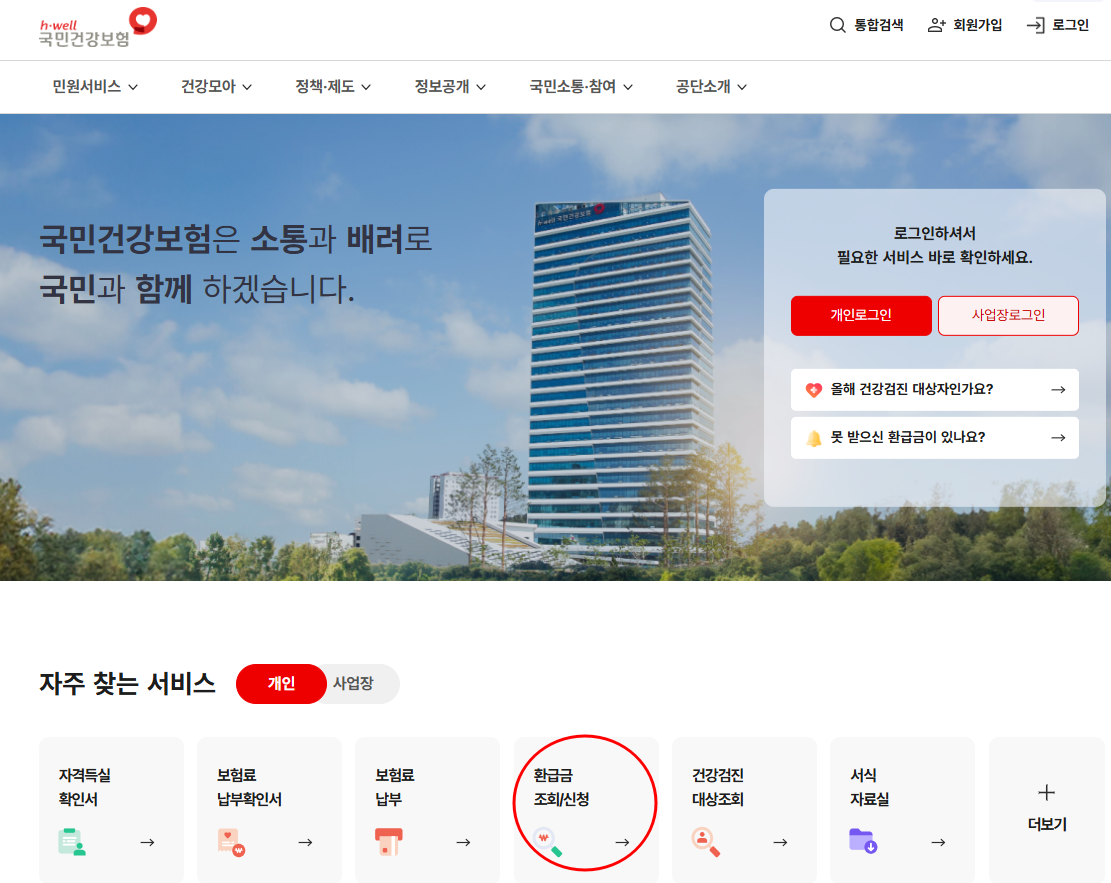Image resolution: width=1111 pixels, height=883 pixels.
Task: Click bell icon beside 환급금 question
Action: [813, 438]
